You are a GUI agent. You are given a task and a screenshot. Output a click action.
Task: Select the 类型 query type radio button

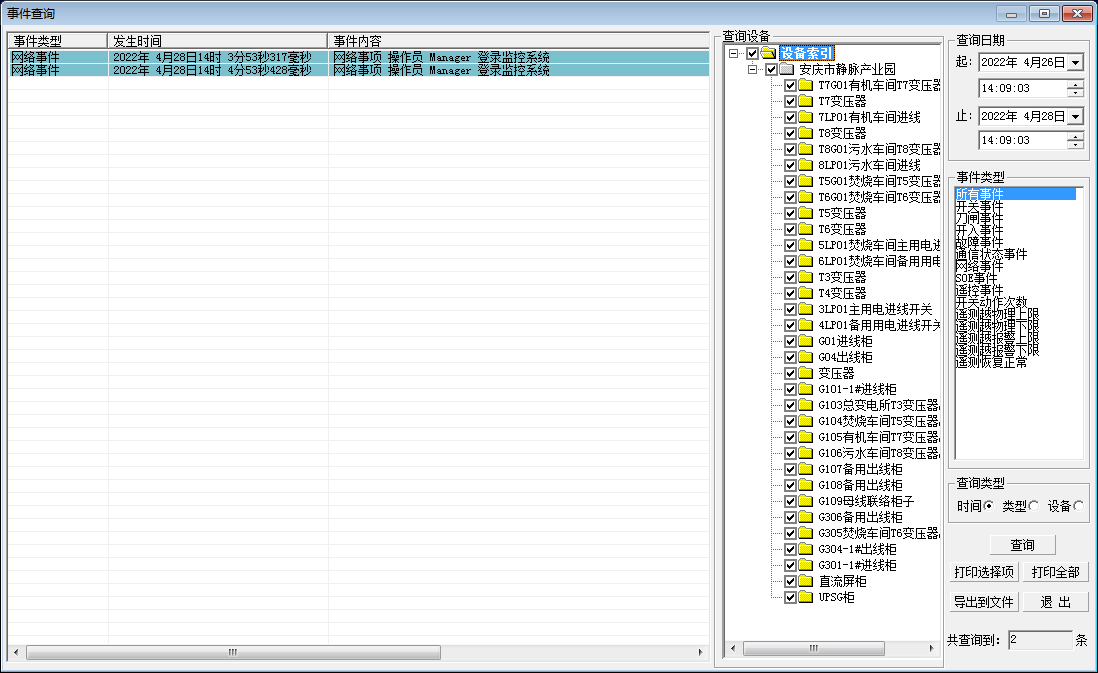click(1034, 506)
